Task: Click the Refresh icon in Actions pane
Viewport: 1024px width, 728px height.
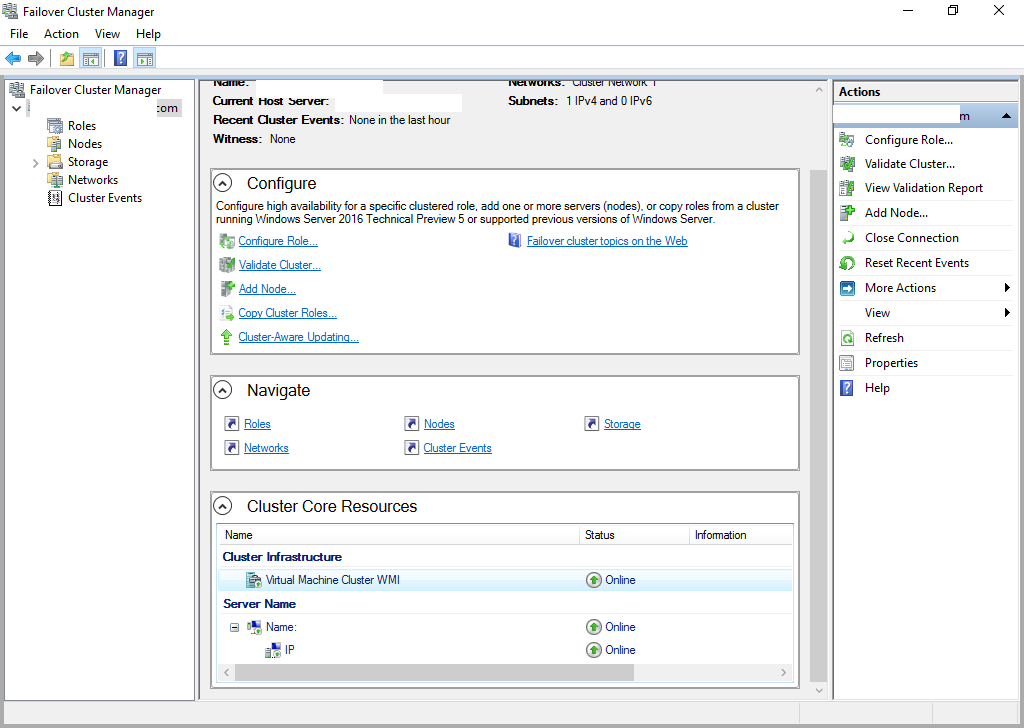Action: tap(847, 338)
